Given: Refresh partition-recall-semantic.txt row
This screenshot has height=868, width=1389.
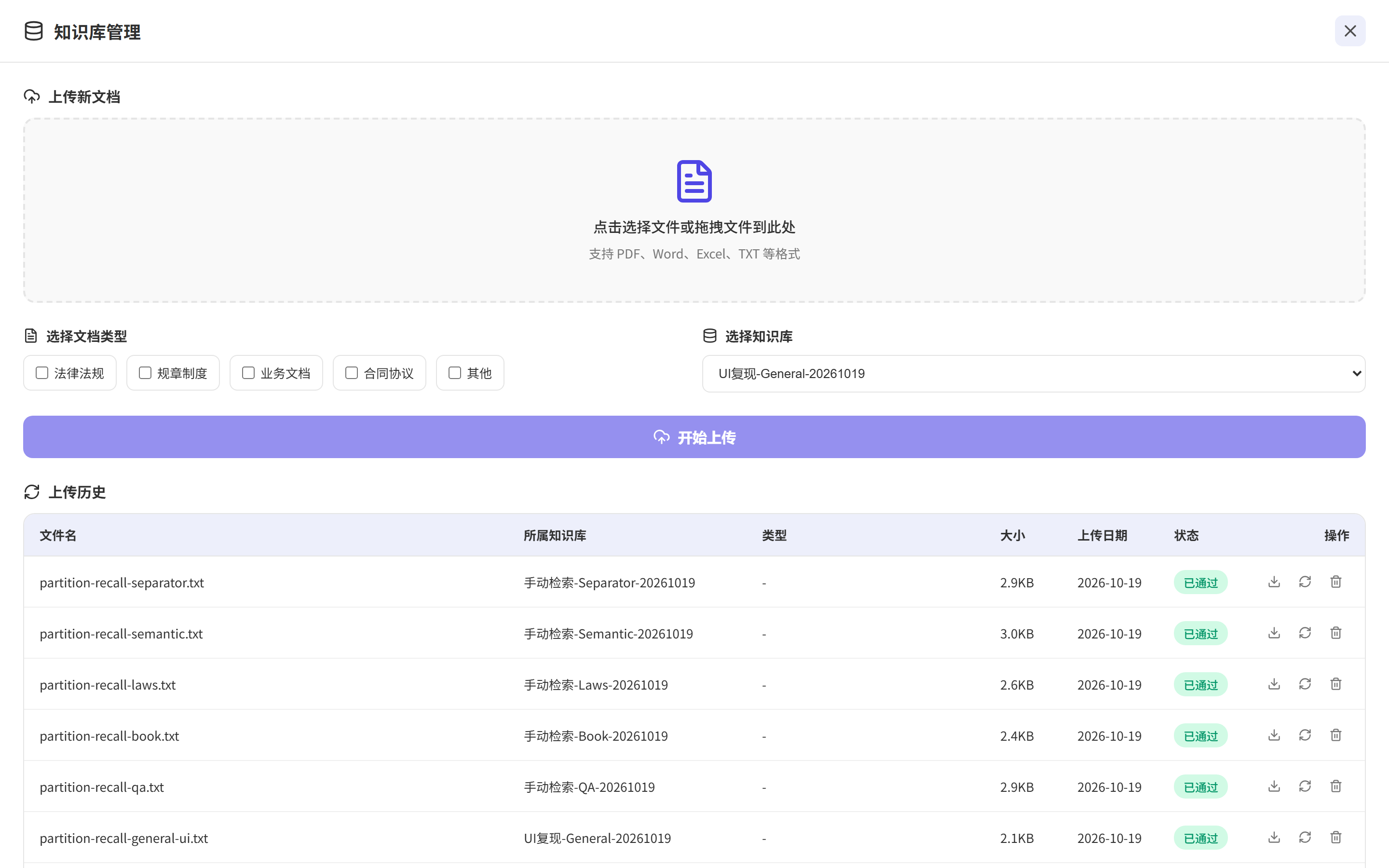Looking at the screenshot, I should pos(1305,633).
